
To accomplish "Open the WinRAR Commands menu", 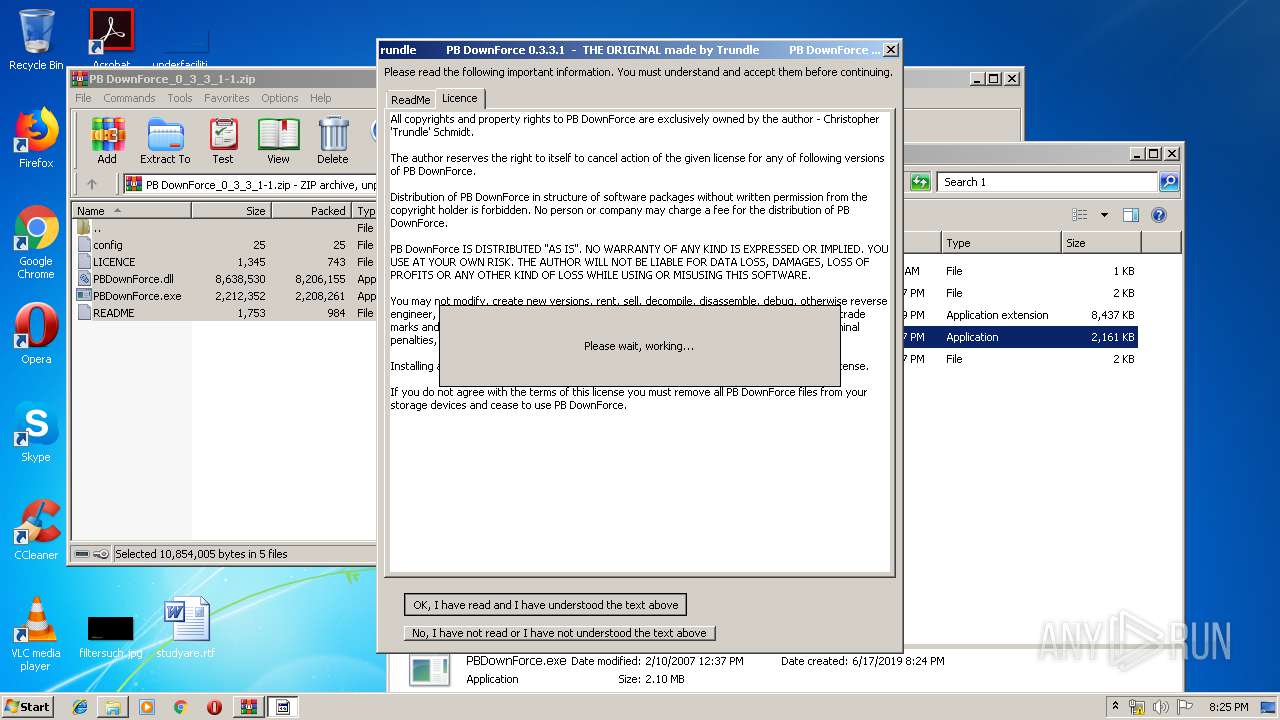I will click(129, 98).
